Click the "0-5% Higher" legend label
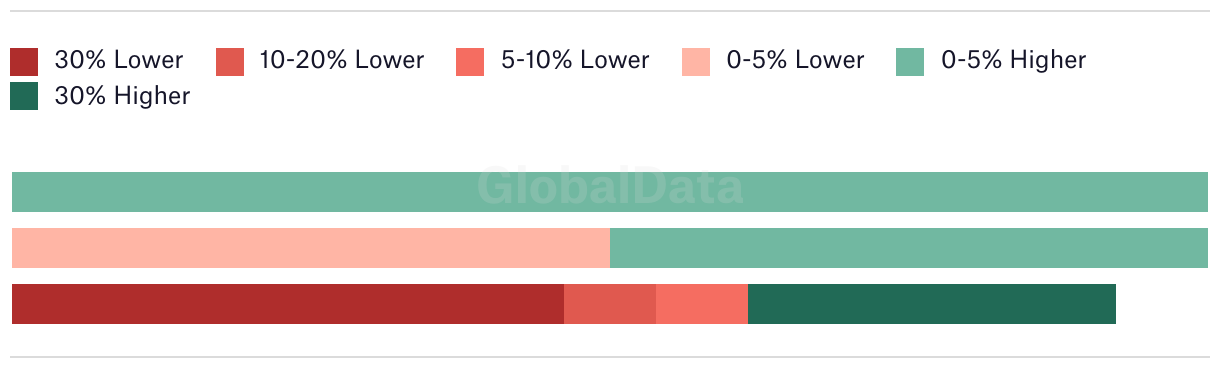 click(x=1014, y=60)
